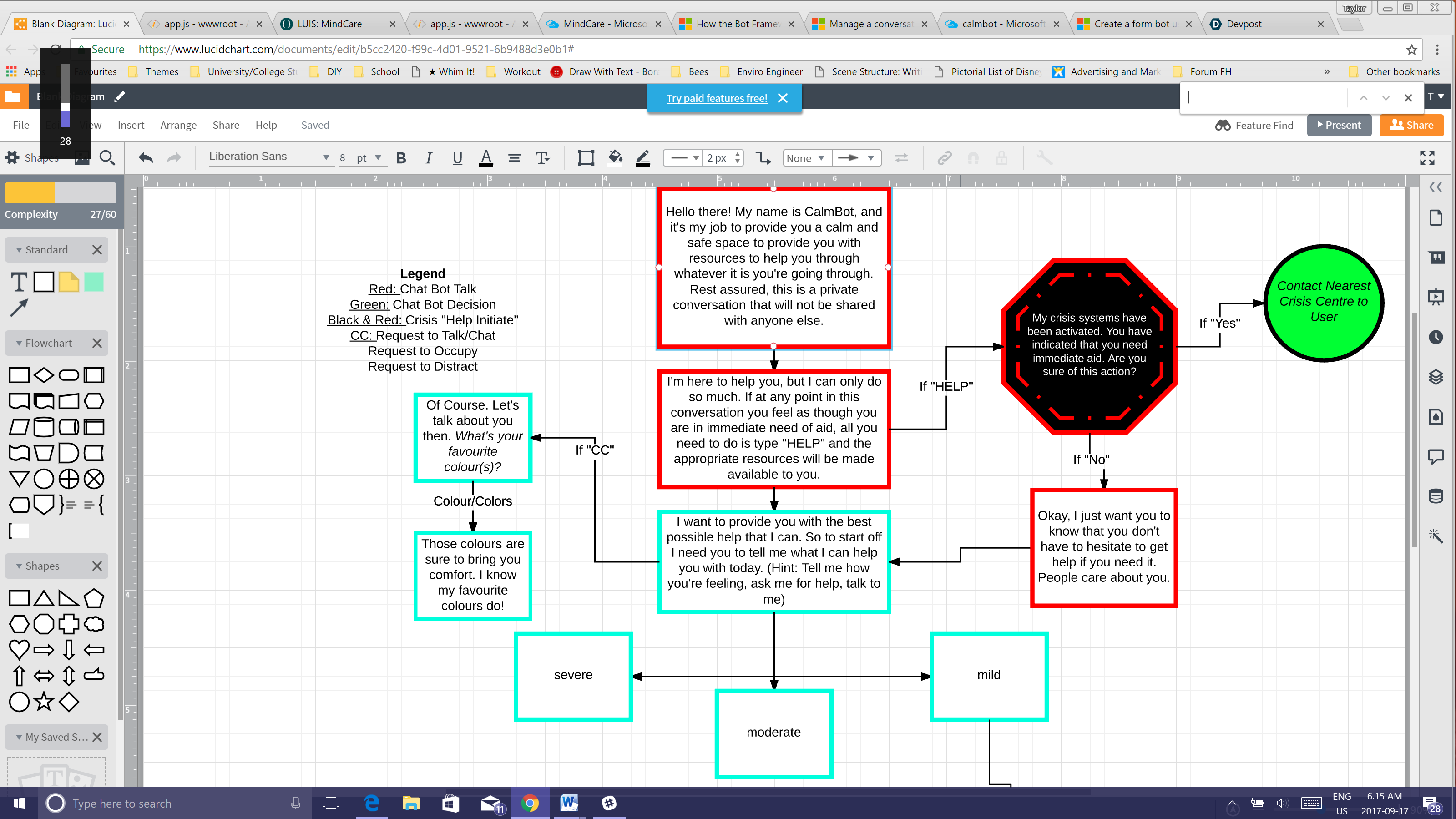Open the History clock icon in right sidebar
Screen dimensions: 1456x819
[x=1436, y=338]
